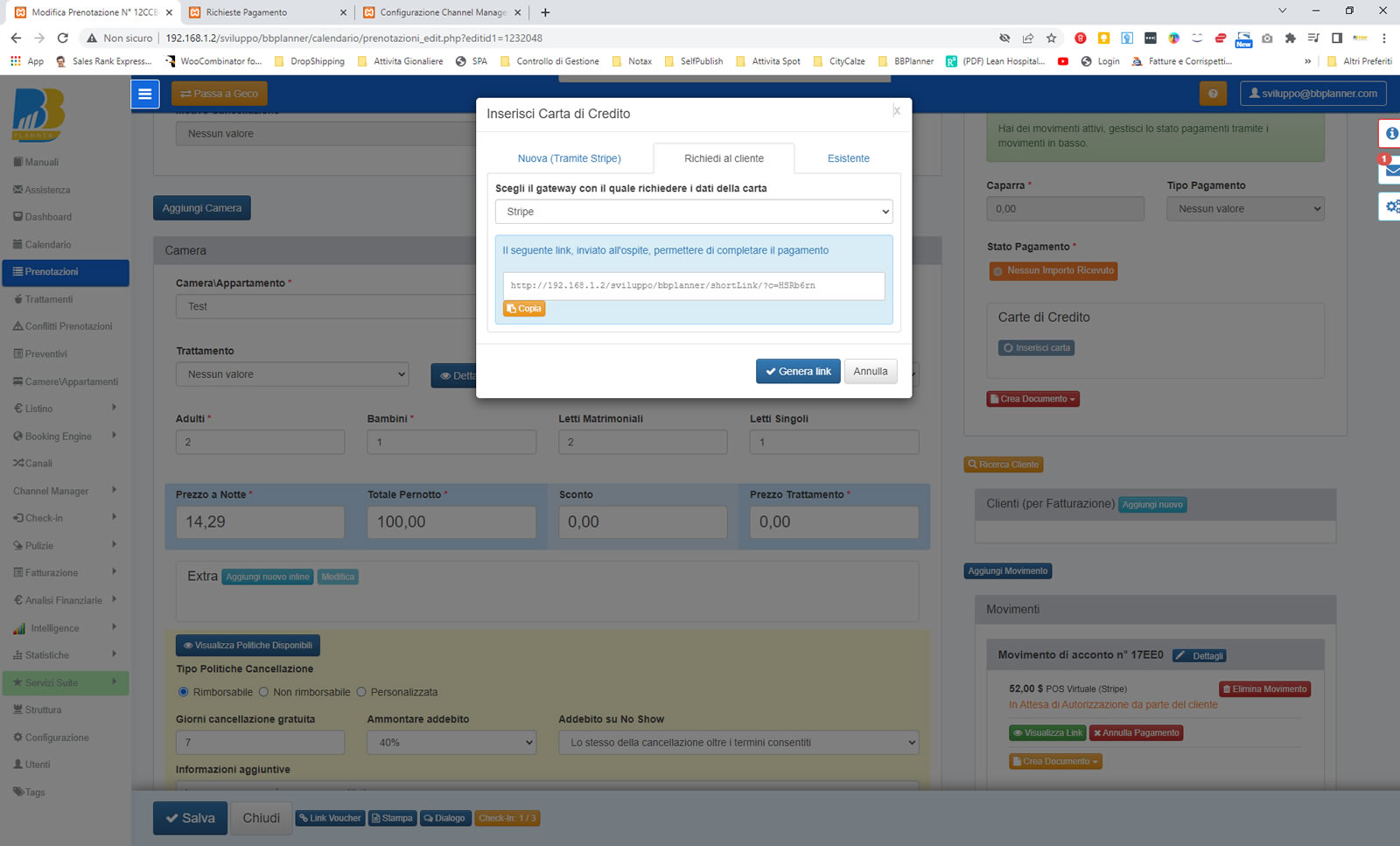Open the Stripe gateway dropdown
The width and height of the screenshot is (1400, 846).
(694, 212)
